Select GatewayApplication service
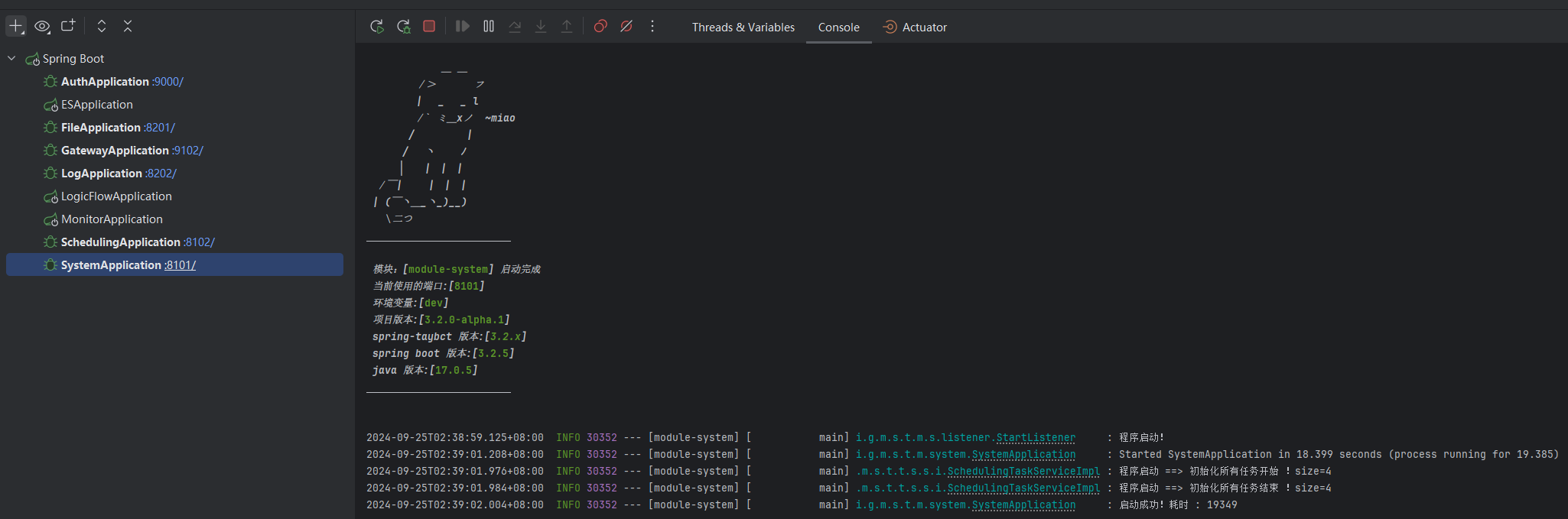Viewport: 1568px width, 519px height. tap(115, 151)
